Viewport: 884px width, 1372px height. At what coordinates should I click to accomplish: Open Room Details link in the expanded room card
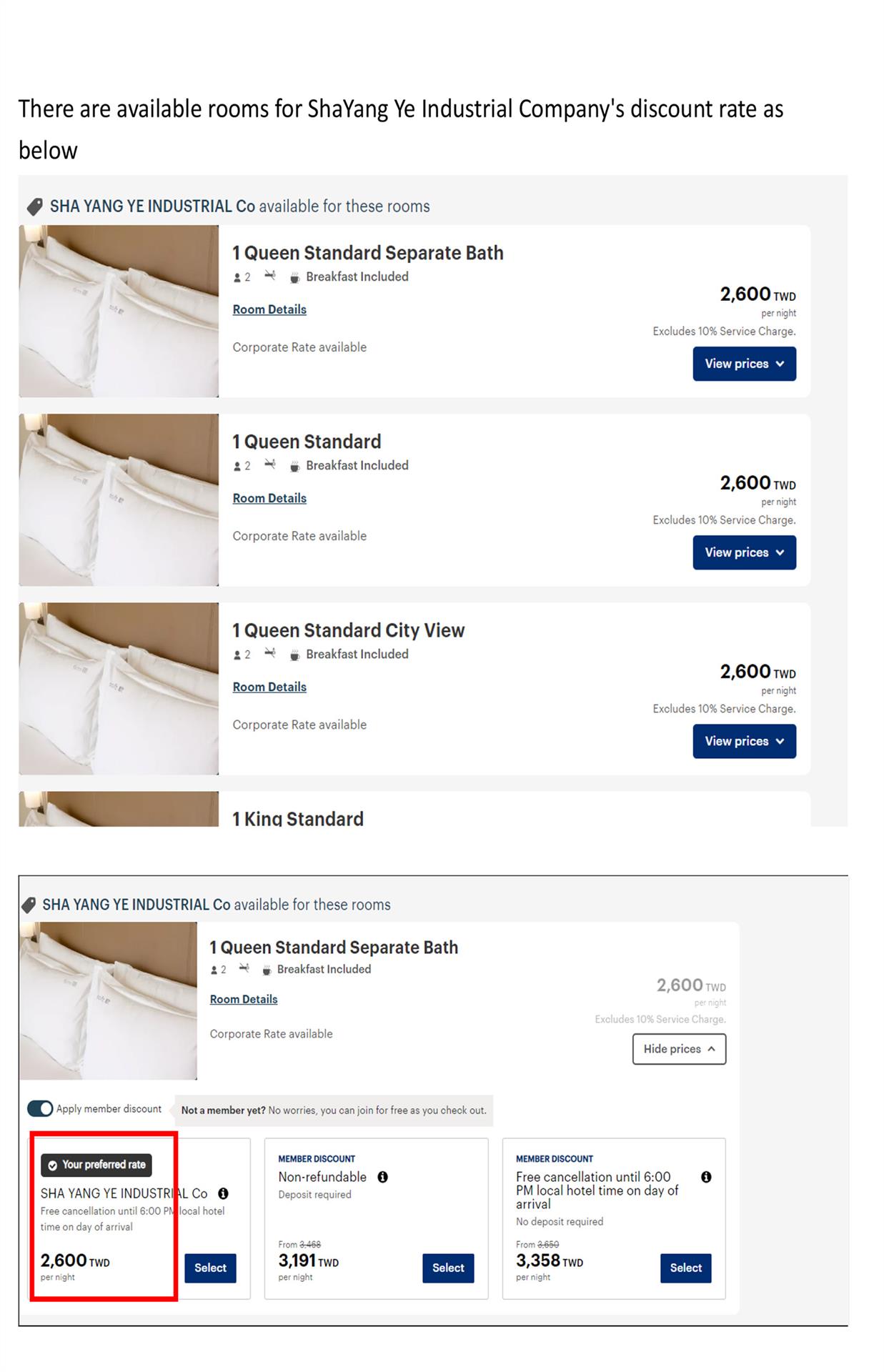coord(244,999)
